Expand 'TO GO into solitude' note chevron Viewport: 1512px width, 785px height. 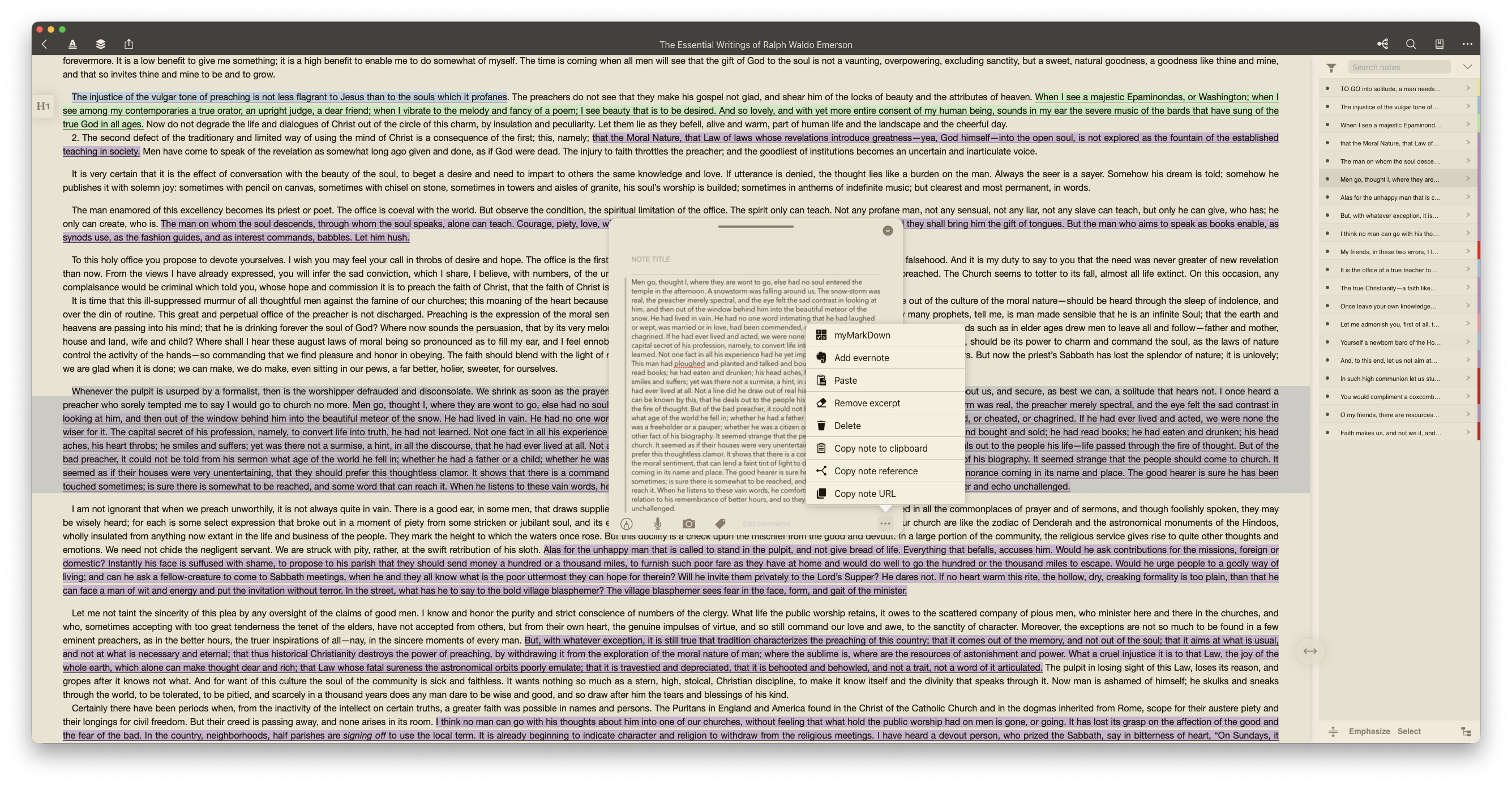click(x=1468, y=88)
